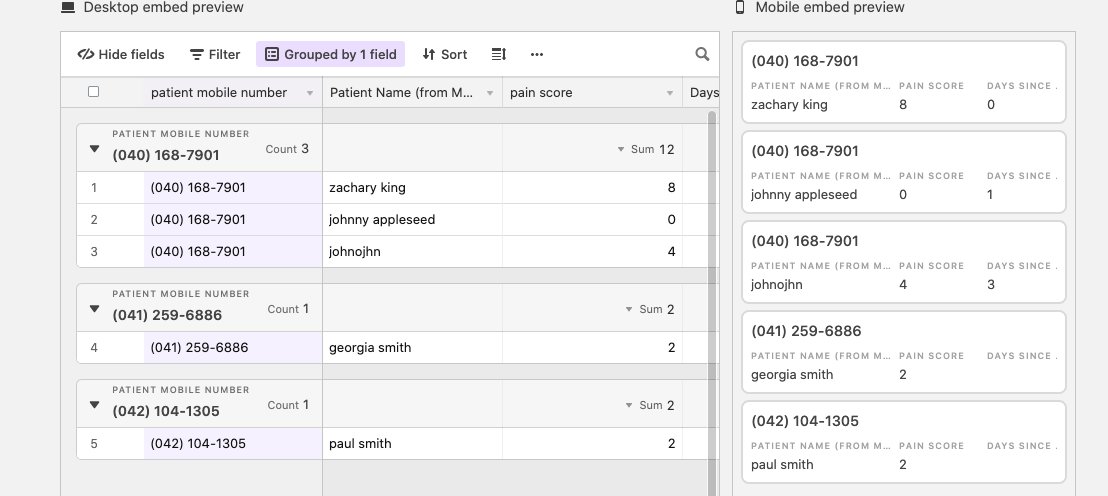
Task: Click pain score 4 cell for johnojhn
Action: click(x=592, y=252)
